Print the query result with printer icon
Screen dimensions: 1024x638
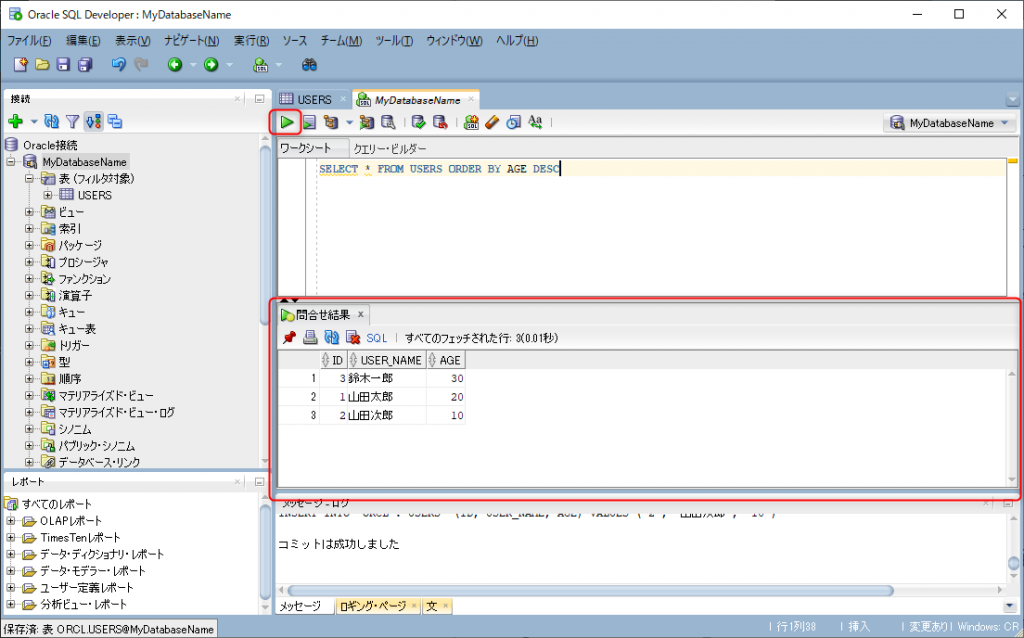coord(310,338)
